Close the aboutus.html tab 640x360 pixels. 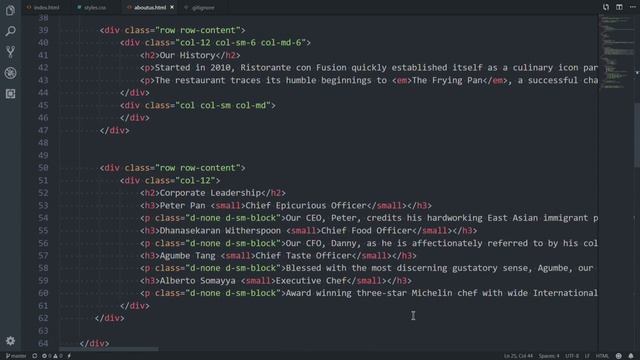point(172,7)
